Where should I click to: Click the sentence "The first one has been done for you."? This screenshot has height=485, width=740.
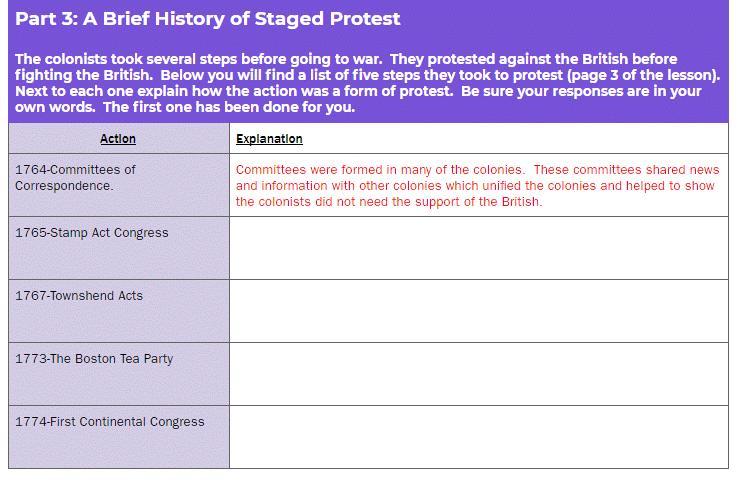tap(229, 107)
